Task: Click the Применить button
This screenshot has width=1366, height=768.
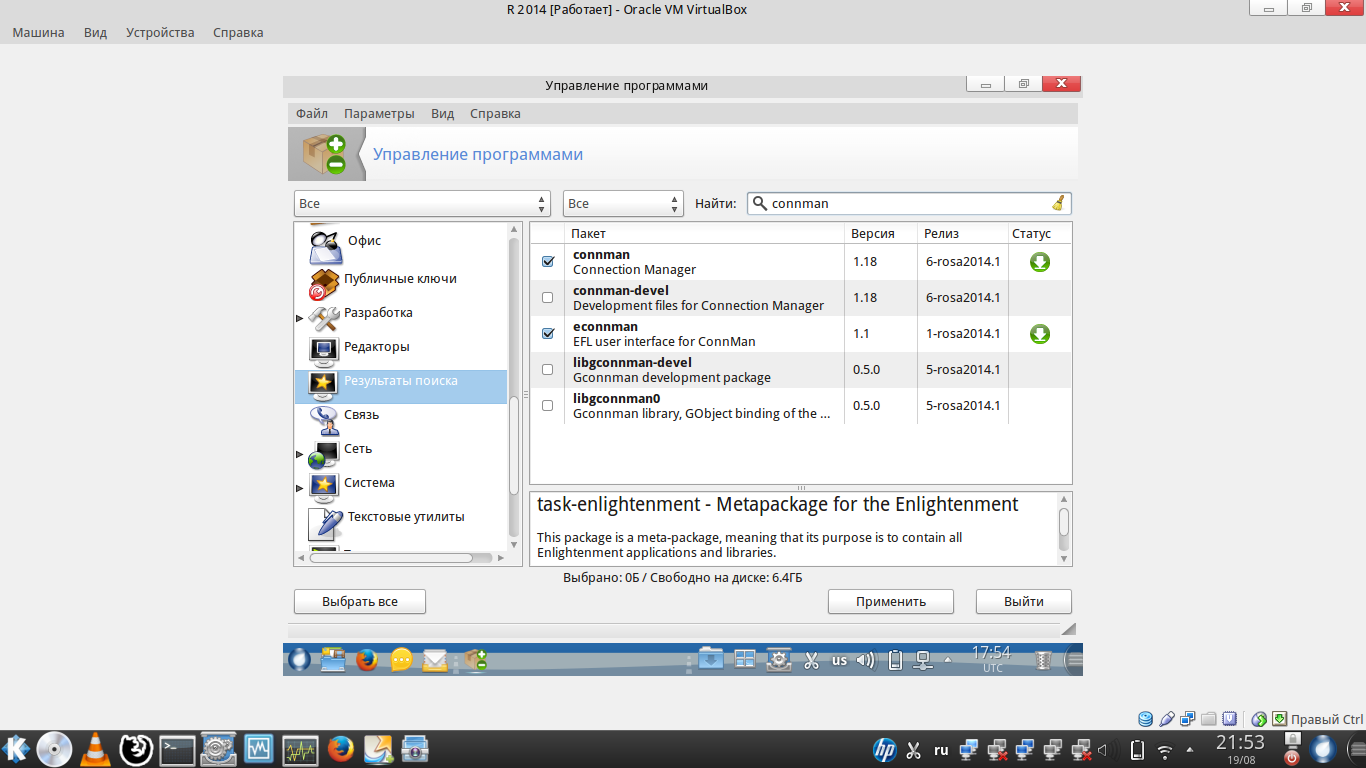Action: pyautogui.click(x=890, y=602)
